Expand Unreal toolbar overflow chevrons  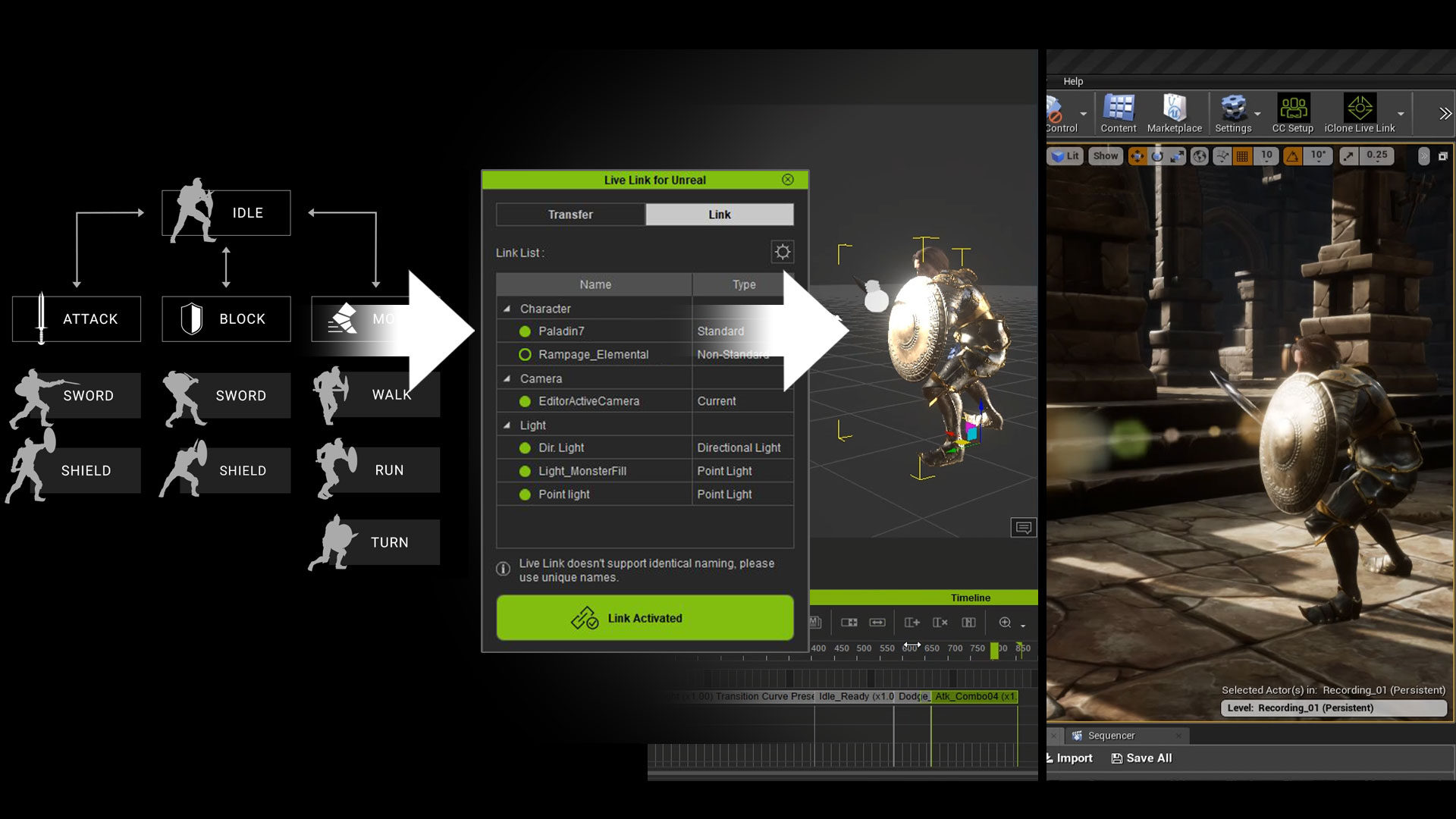[x=1445, y=114]
